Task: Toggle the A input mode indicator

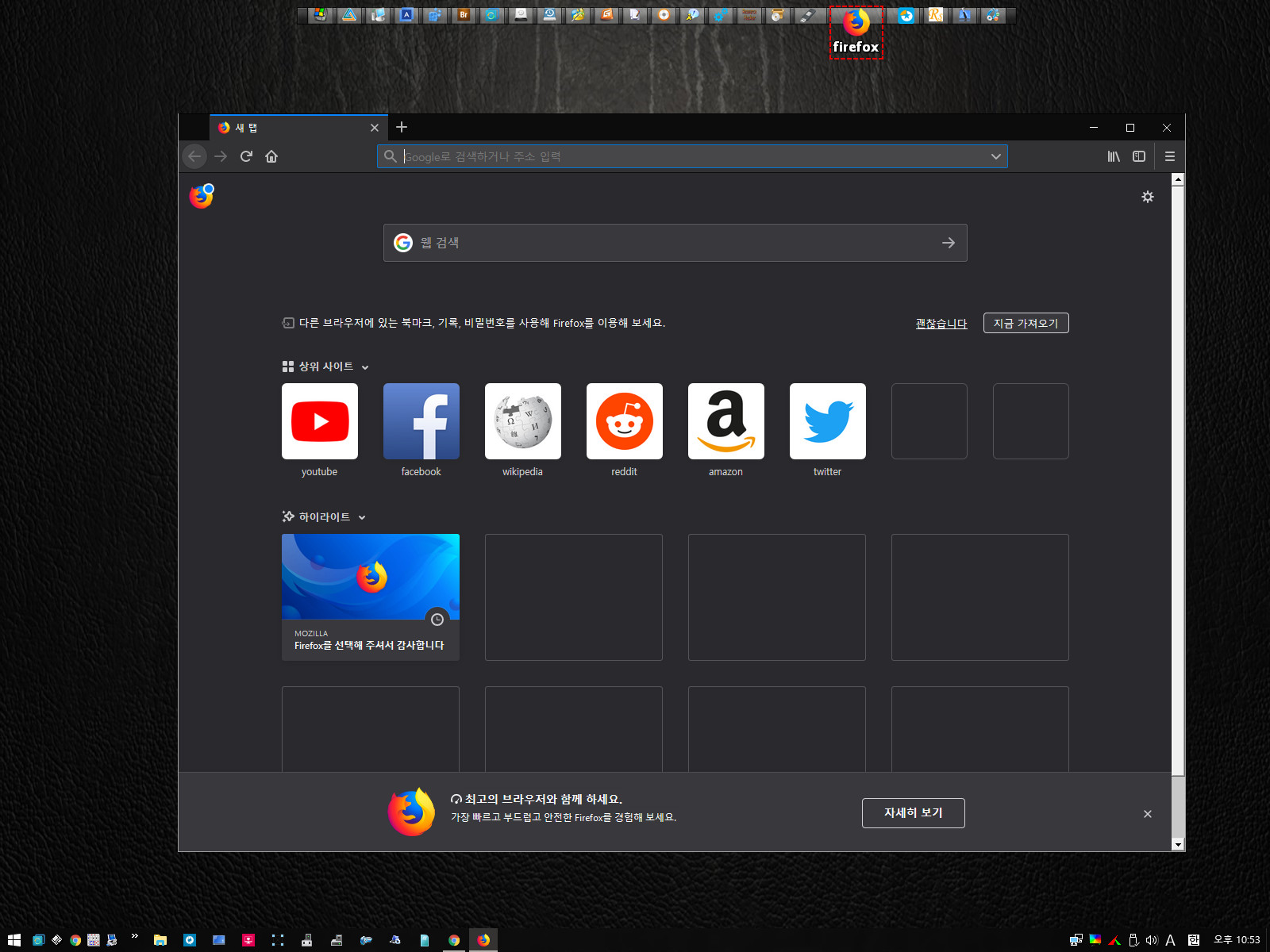Action: pos(1171,940)
